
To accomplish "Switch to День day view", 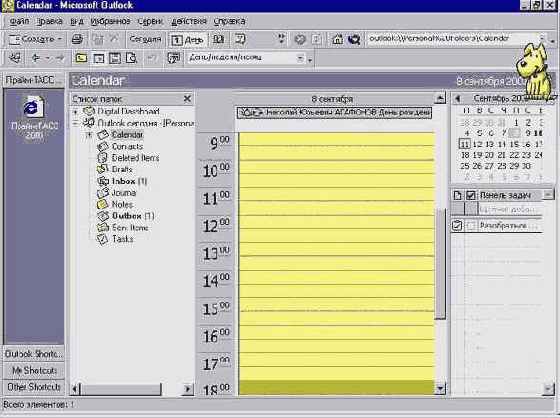I will (x=188, y=39).
